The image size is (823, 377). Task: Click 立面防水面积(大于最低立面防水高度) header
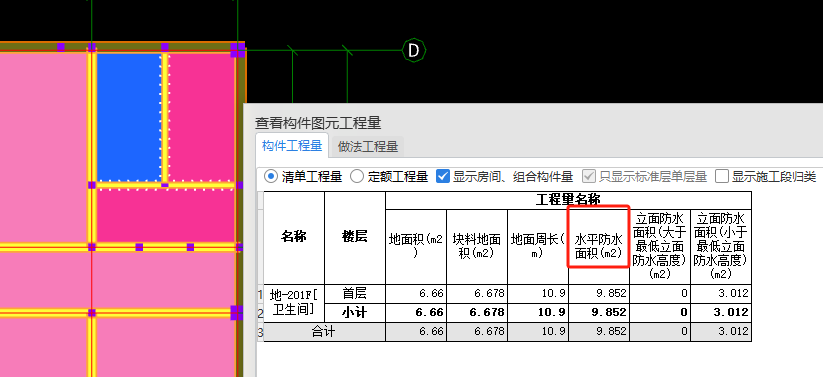click(660, 247)
